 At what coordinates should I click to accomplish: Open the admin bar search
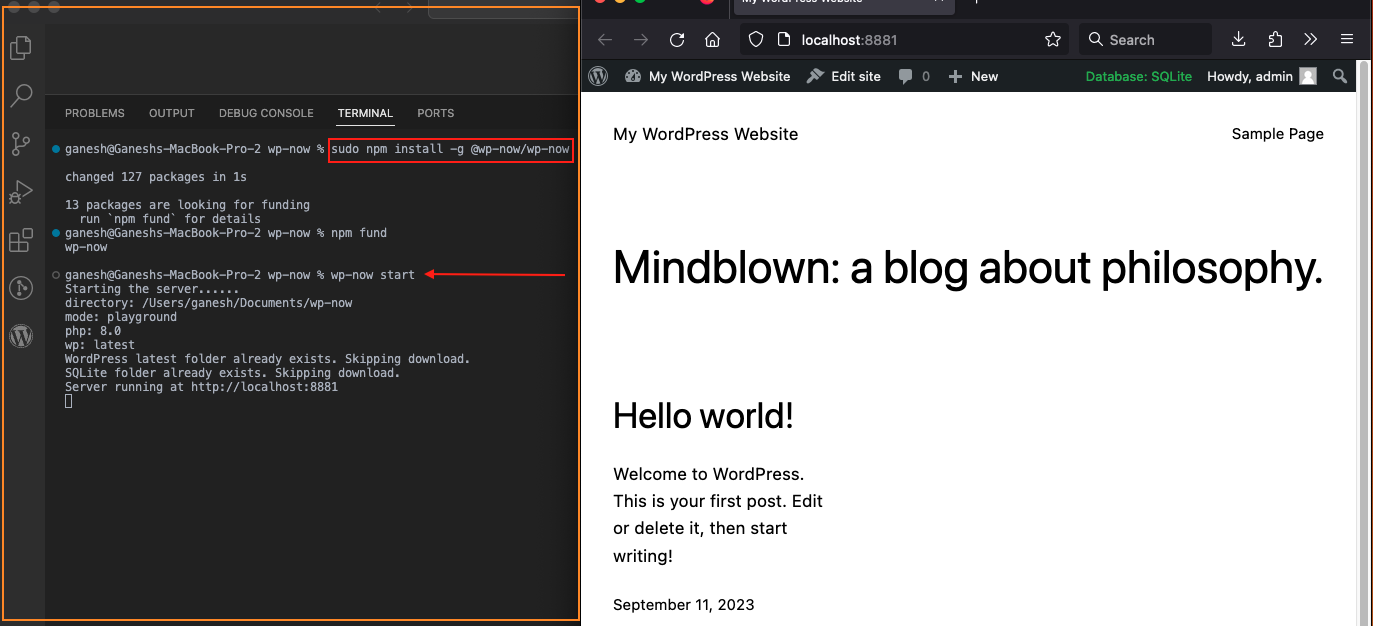click(x=1340, y=76)
